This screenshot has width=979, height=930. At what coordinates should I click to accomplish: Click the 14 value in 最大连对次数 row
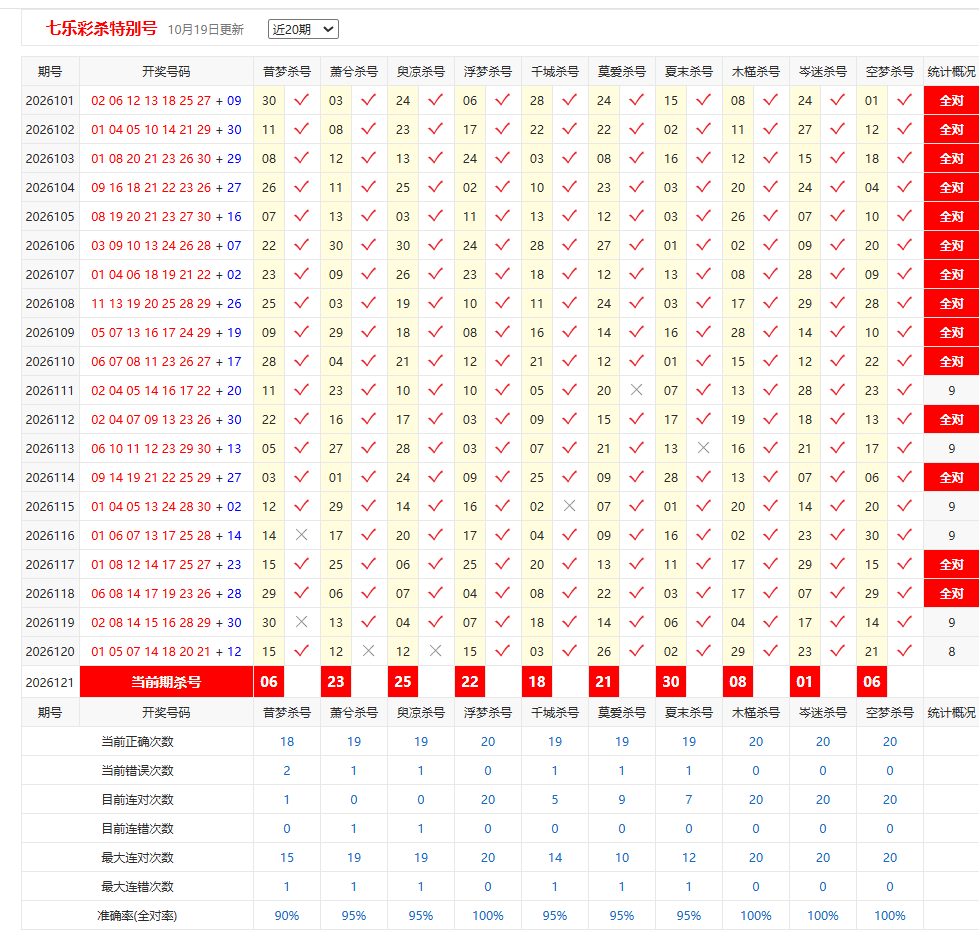click(555, 858)
